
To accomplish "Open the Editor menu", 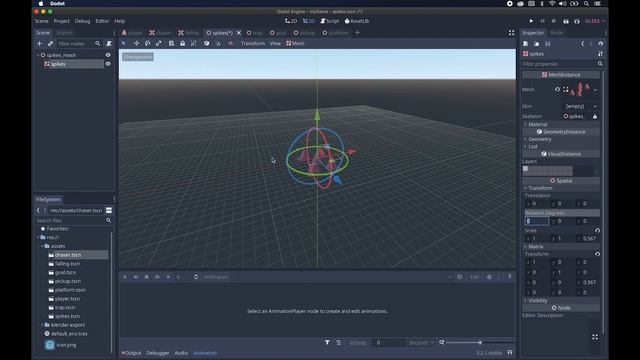I will (x=102, y=21).
